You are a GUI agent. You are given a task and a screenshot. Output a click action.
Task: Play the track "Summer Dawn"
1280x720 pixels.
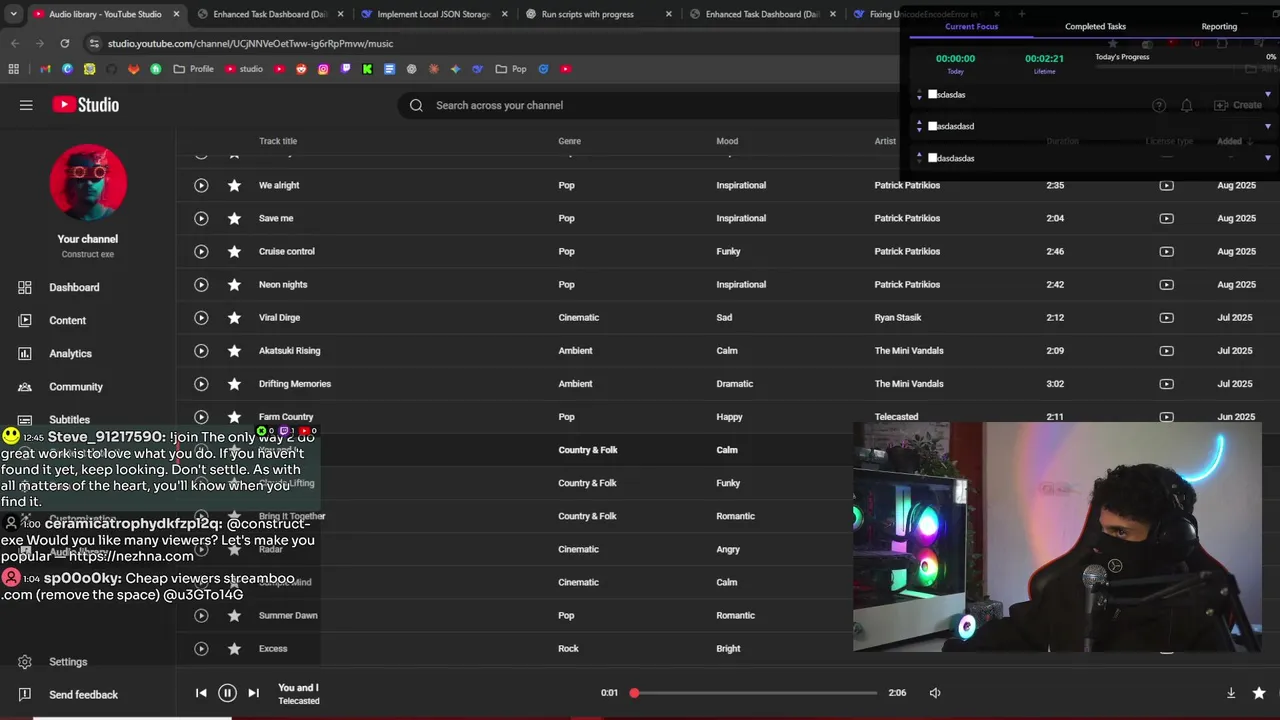point(201,615)
